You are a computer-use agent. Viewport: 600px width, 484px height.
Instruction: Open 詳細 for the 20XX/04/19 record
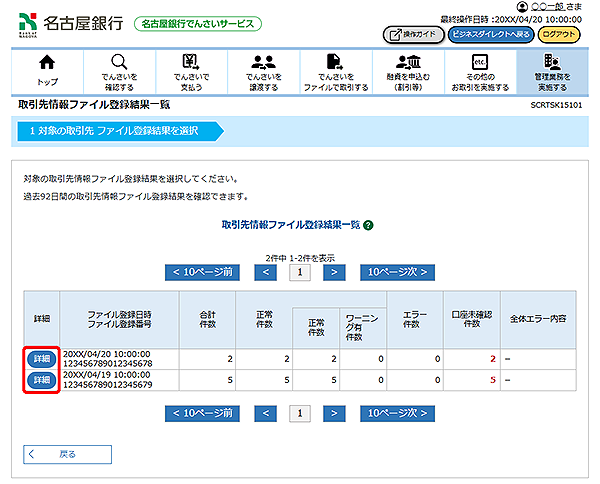[42, 380]
